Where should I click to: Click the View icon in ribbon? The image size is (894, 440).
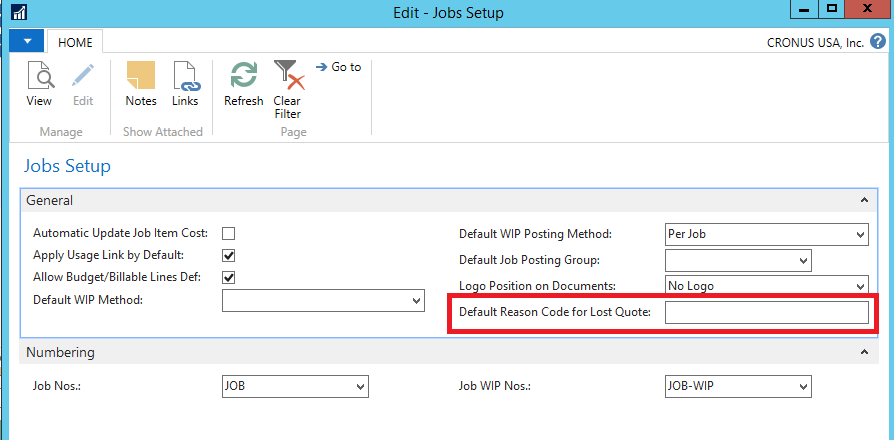pyautogui.click(x=39, y=76)
